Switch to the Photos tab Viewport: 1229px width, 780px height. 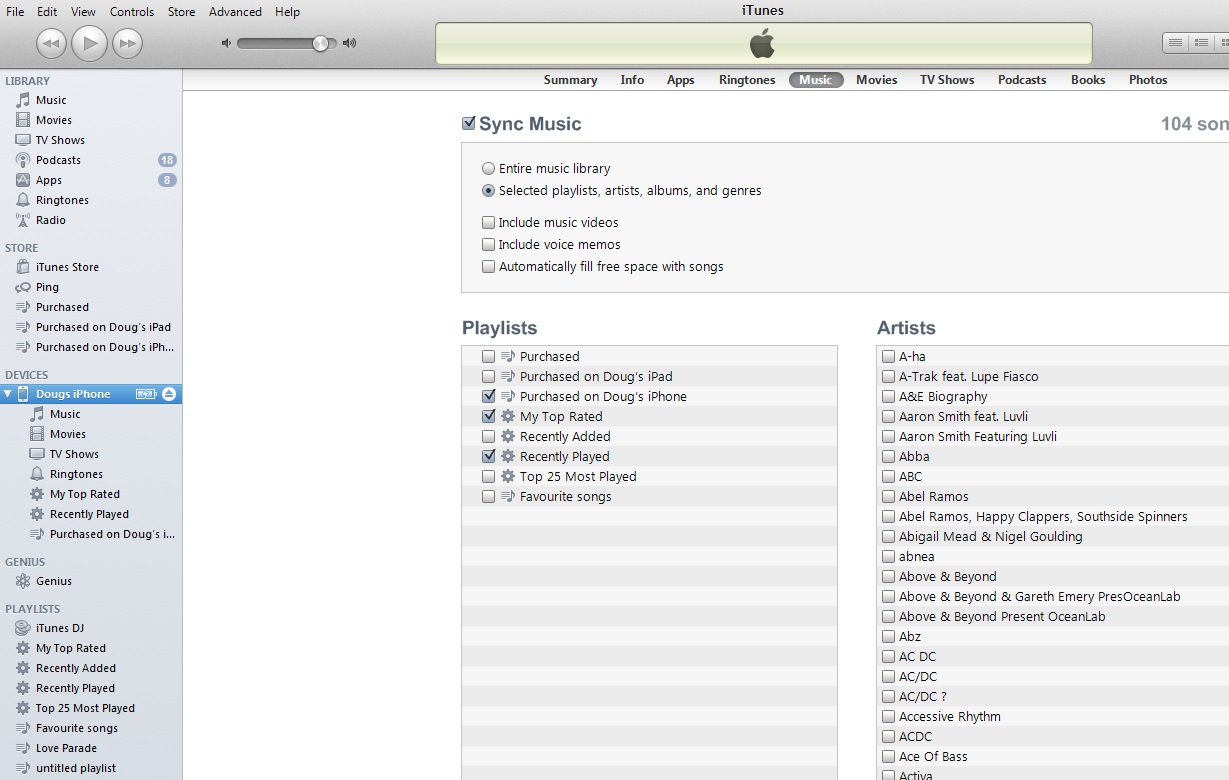pyautogui.click(x=1148, y=80)
